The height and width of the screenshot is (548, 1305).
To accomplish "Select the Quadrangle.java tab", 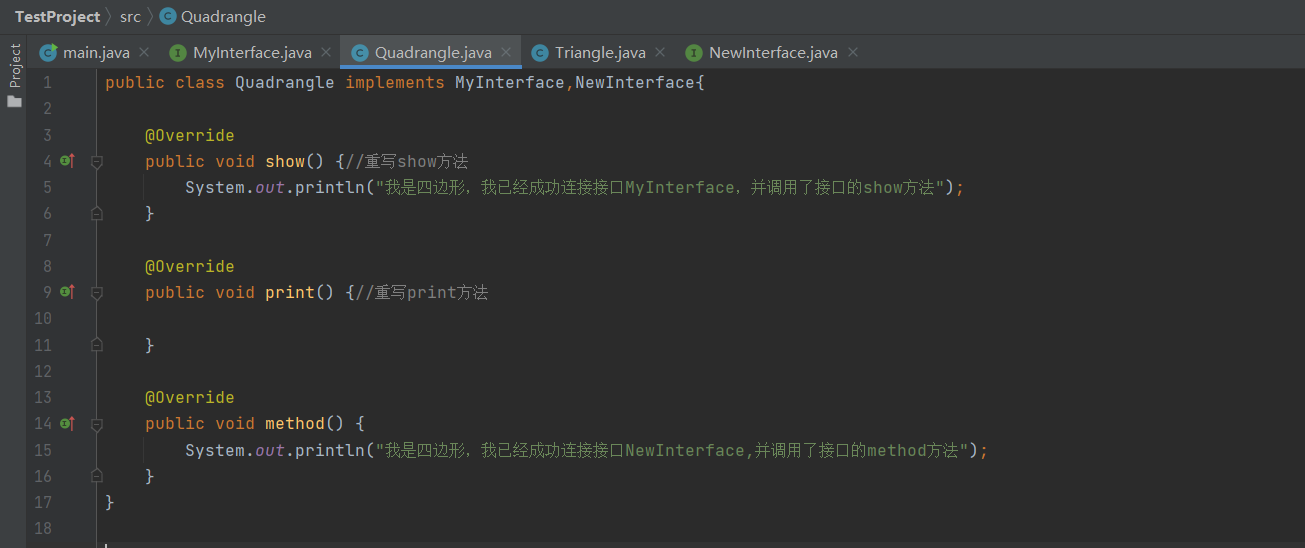I will [x=433, y=52].
